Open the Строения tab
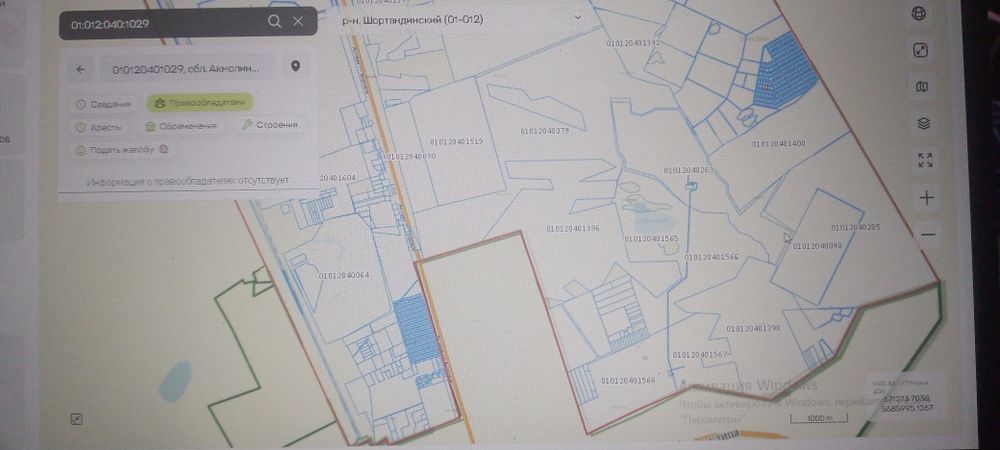 pos(269,125)
